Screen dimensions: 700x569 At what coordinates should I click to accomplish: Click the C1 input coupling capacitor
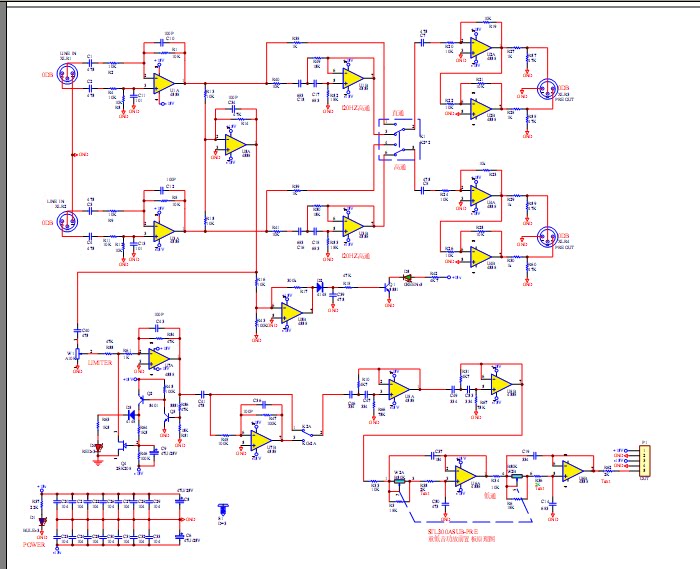coord(90,63)
